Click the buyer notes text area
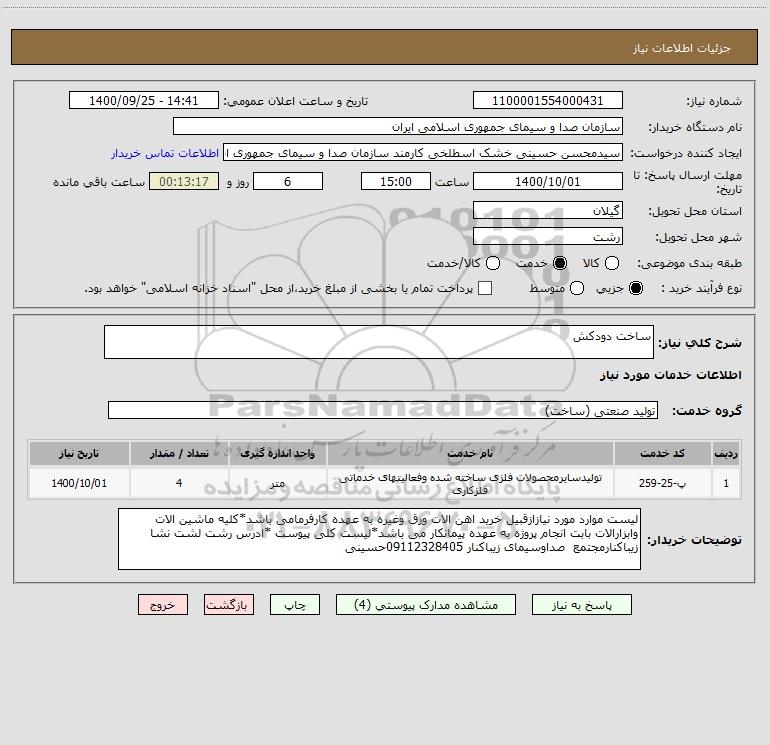This screenshot has height=745, width=770. tap(379, 539)
